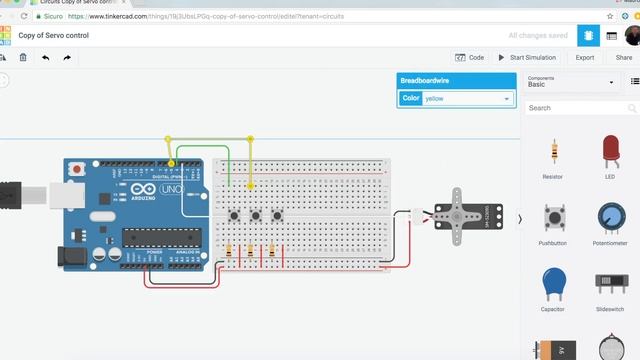Select the second resistor on breadboard
This screenshot has height=360, width=640.
coord(250,251)
